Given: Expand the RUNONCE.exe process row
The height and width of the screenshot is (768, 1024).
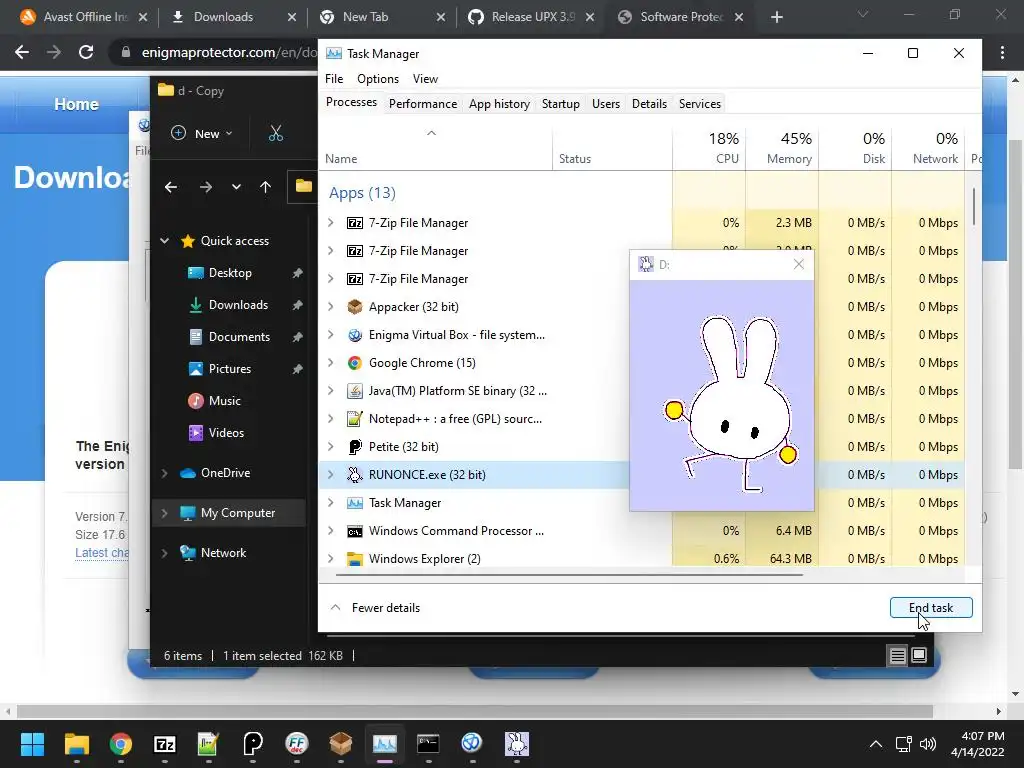Looking at the screenshot, I should pyautogui.click(x=331, y=475).
